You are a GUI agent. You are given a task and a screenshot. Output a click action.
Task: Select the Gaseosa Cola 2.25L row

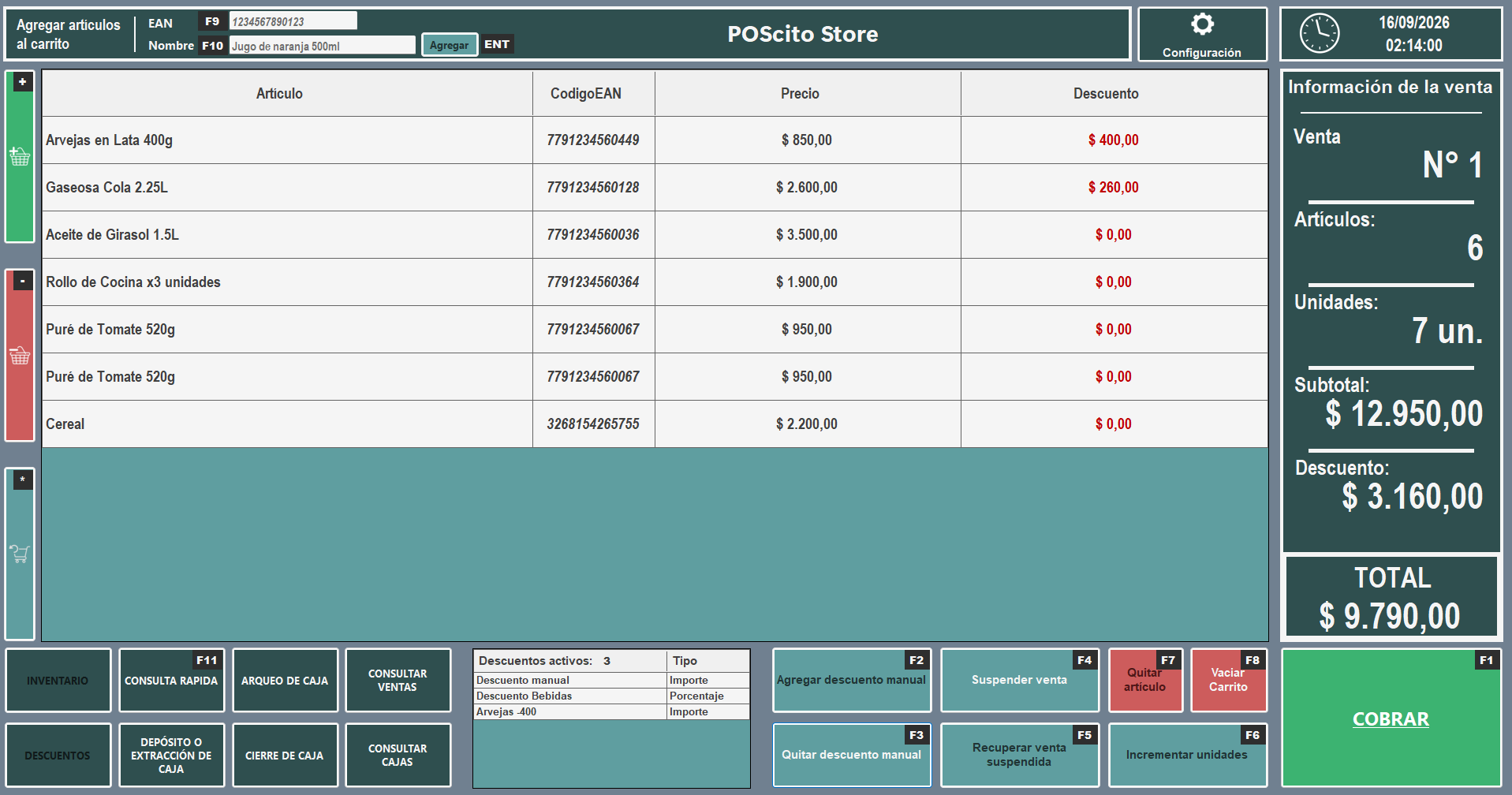pos(655,187)
